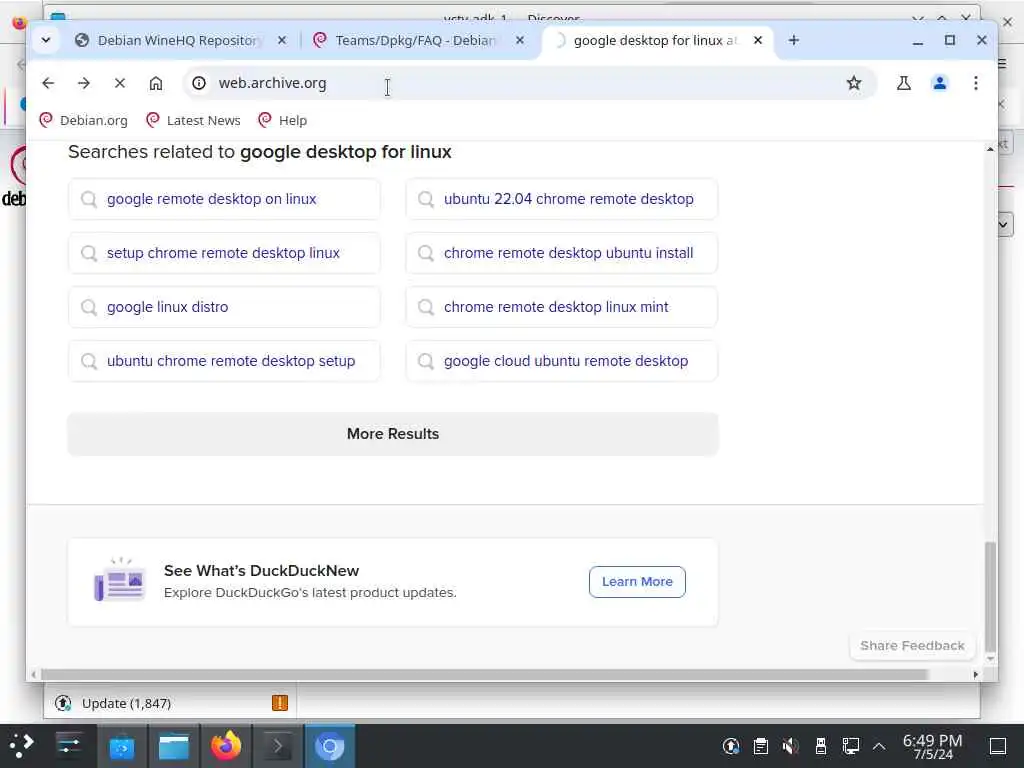Click the scroll up arrow
The height and width of the screenshot is (768, 1024).
click(x=990, y=150)
